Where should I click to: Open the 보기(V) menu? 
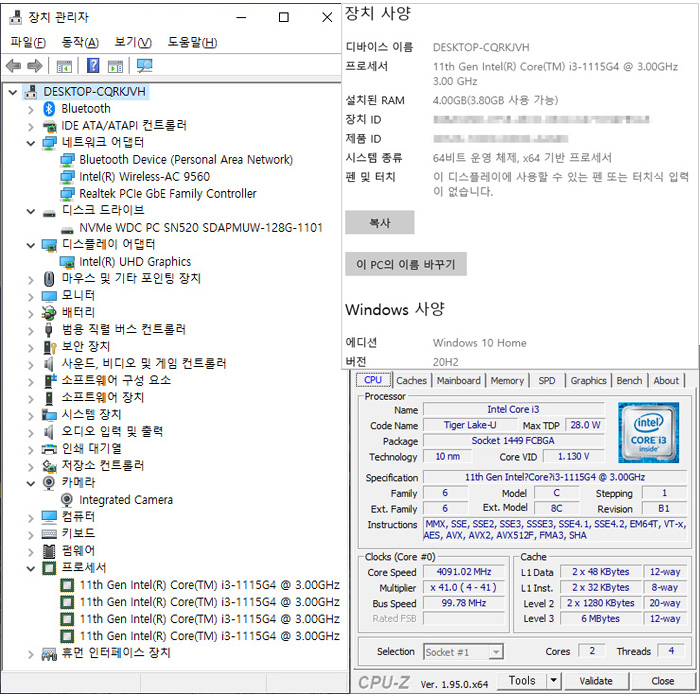tap(133, 42)
